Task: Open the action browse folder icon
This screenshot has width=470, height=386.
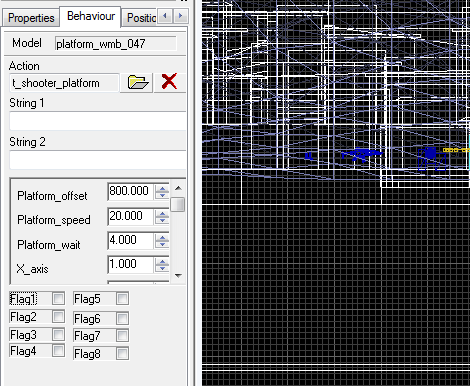Action: tap(137, 82)
